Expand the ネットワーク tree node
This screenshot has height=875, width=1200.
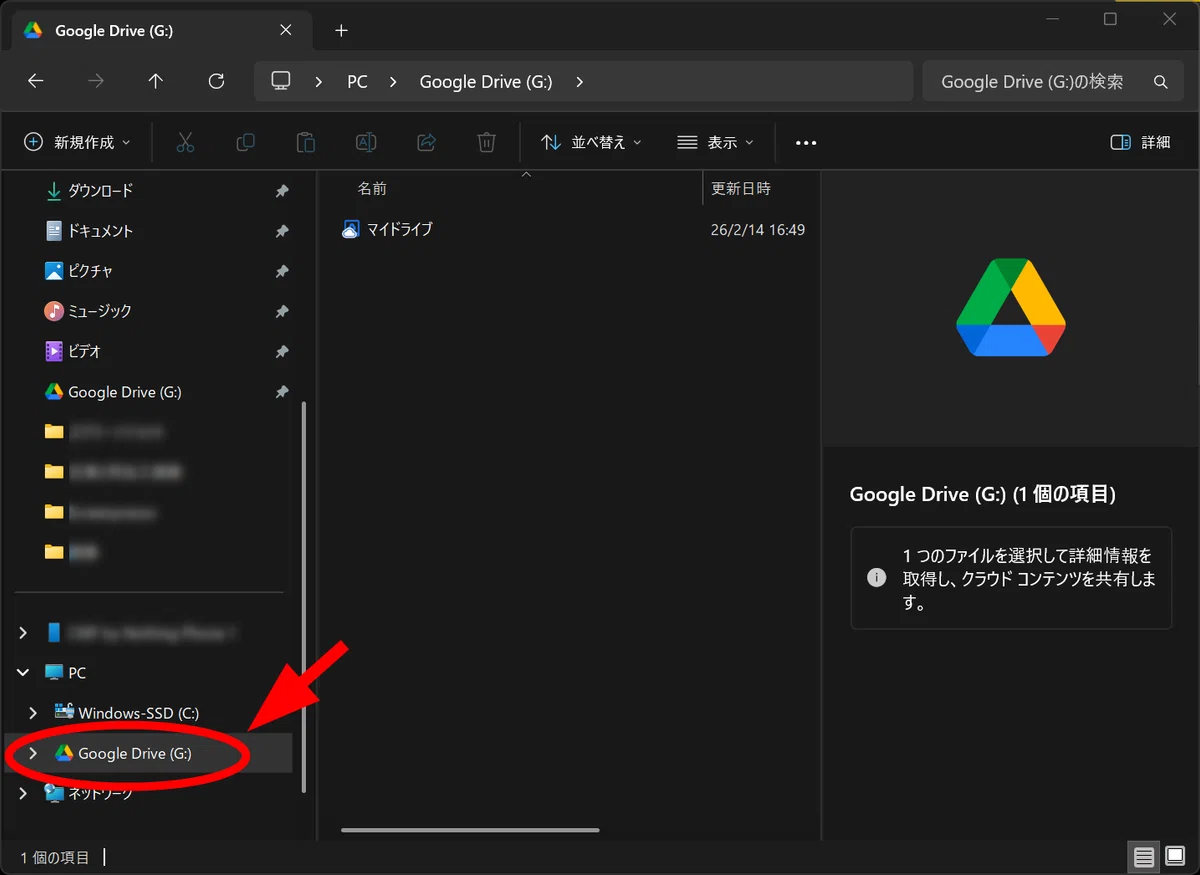coord(23,793)
